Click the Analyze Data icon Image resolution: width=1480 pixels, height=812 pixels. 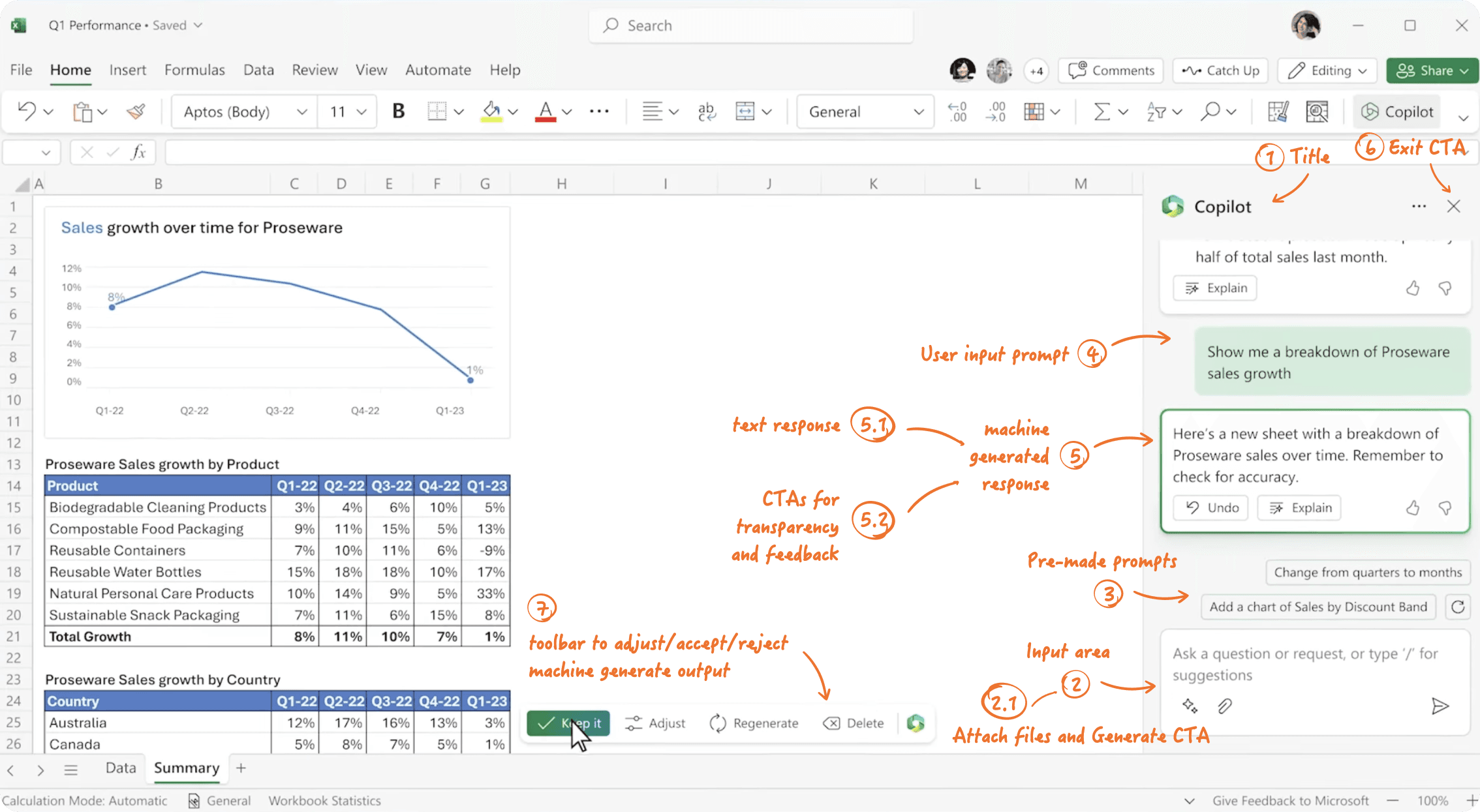pos(1317,112)
